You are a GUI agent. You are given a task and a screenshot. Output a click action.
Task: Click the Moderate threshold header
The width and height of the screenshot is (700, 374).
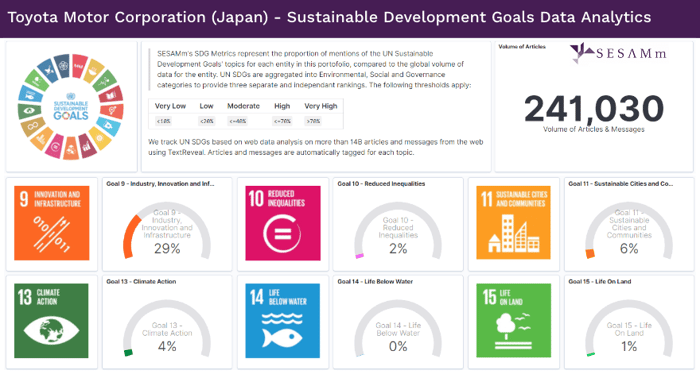(x=243, y=106)
